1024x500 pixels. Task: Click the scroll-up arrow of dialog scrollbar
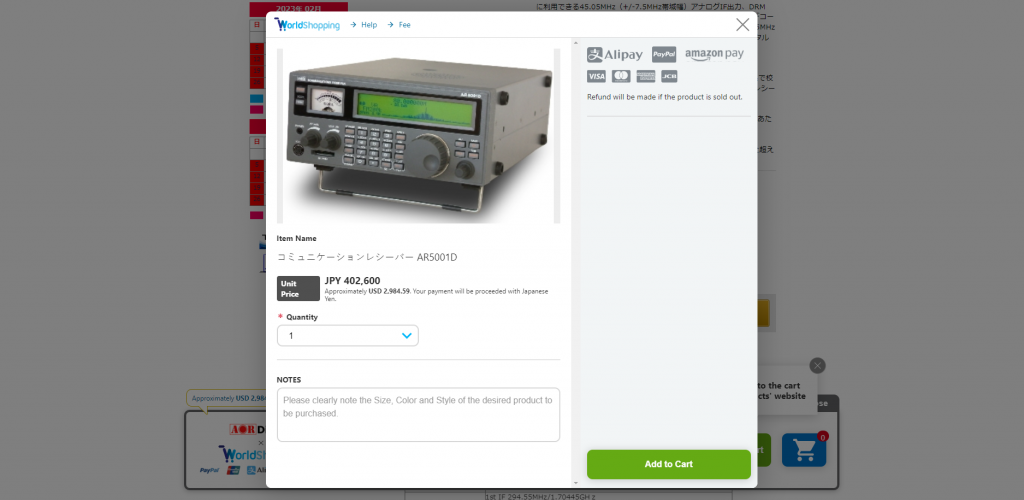(x=575, y=43)
